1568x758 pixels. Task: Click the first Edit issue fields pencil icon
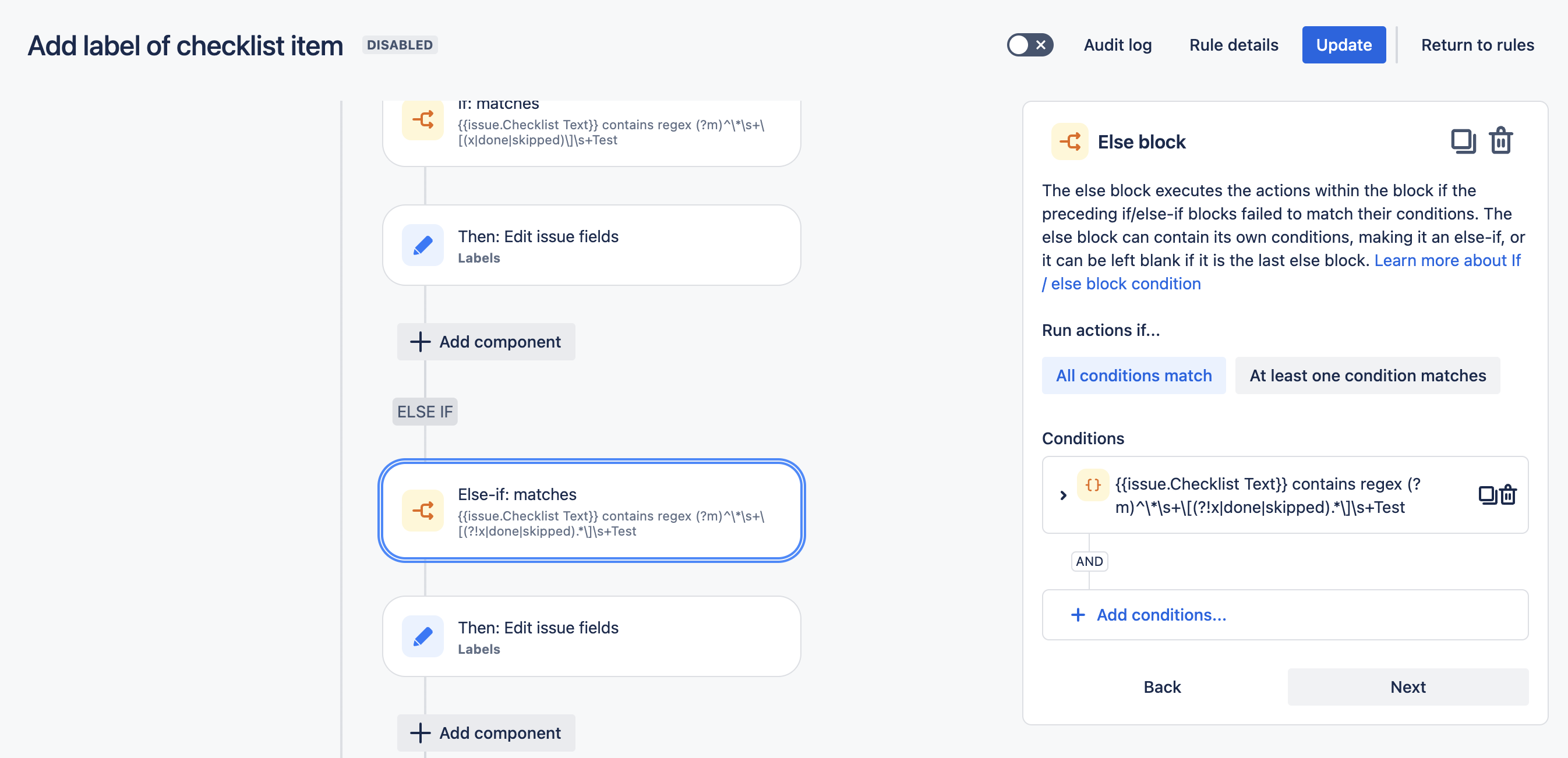point(423,245)
